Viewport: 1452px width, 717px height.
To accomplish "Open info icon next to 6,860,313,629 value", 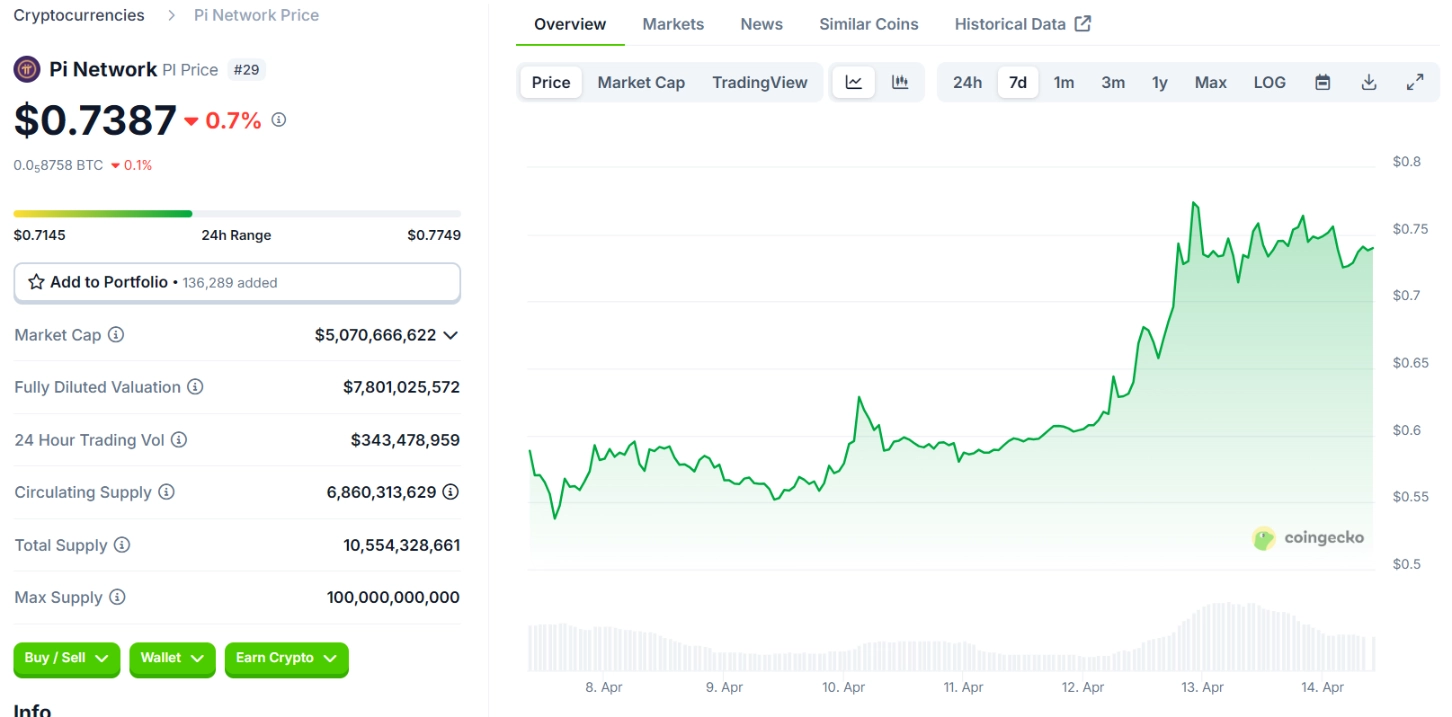I will coord(451,492).
